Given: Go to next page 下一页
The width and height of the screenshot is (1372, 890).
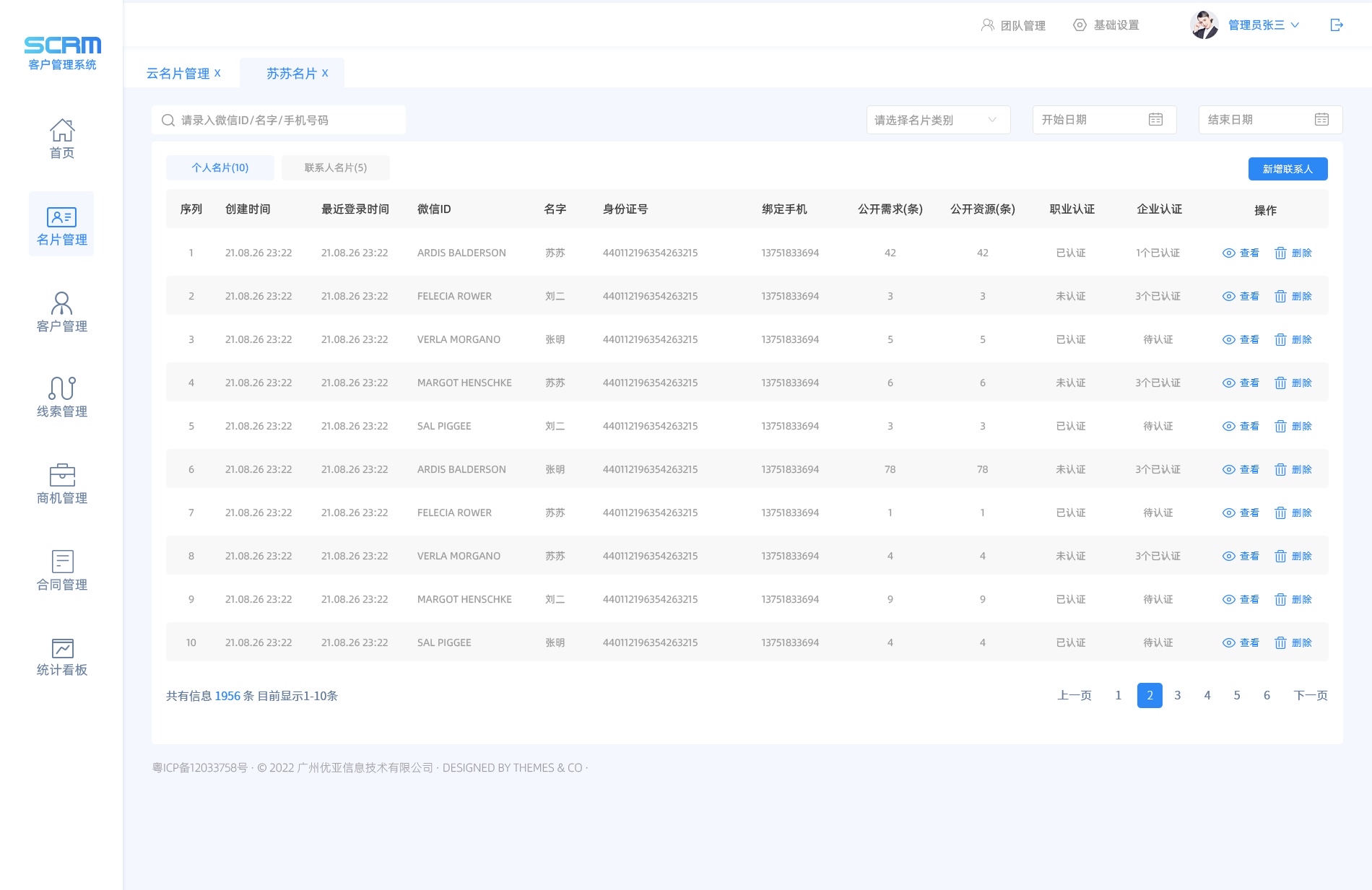Looking at the screenshot, I should (1311, 695).
